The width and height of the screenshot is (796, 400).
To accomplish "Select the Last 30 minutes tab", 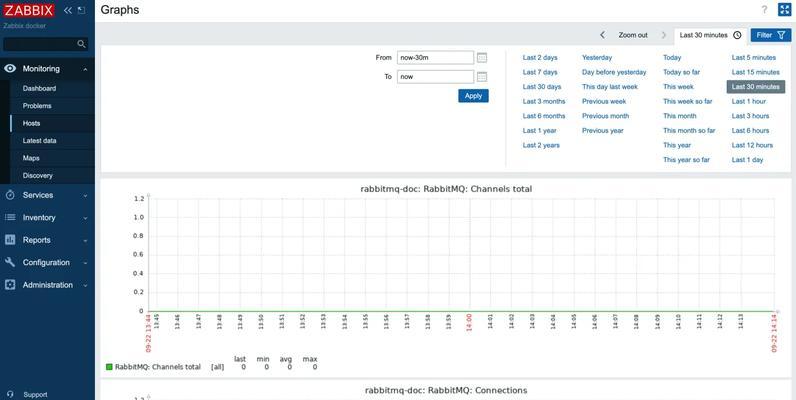I will (x=710, y=35).
